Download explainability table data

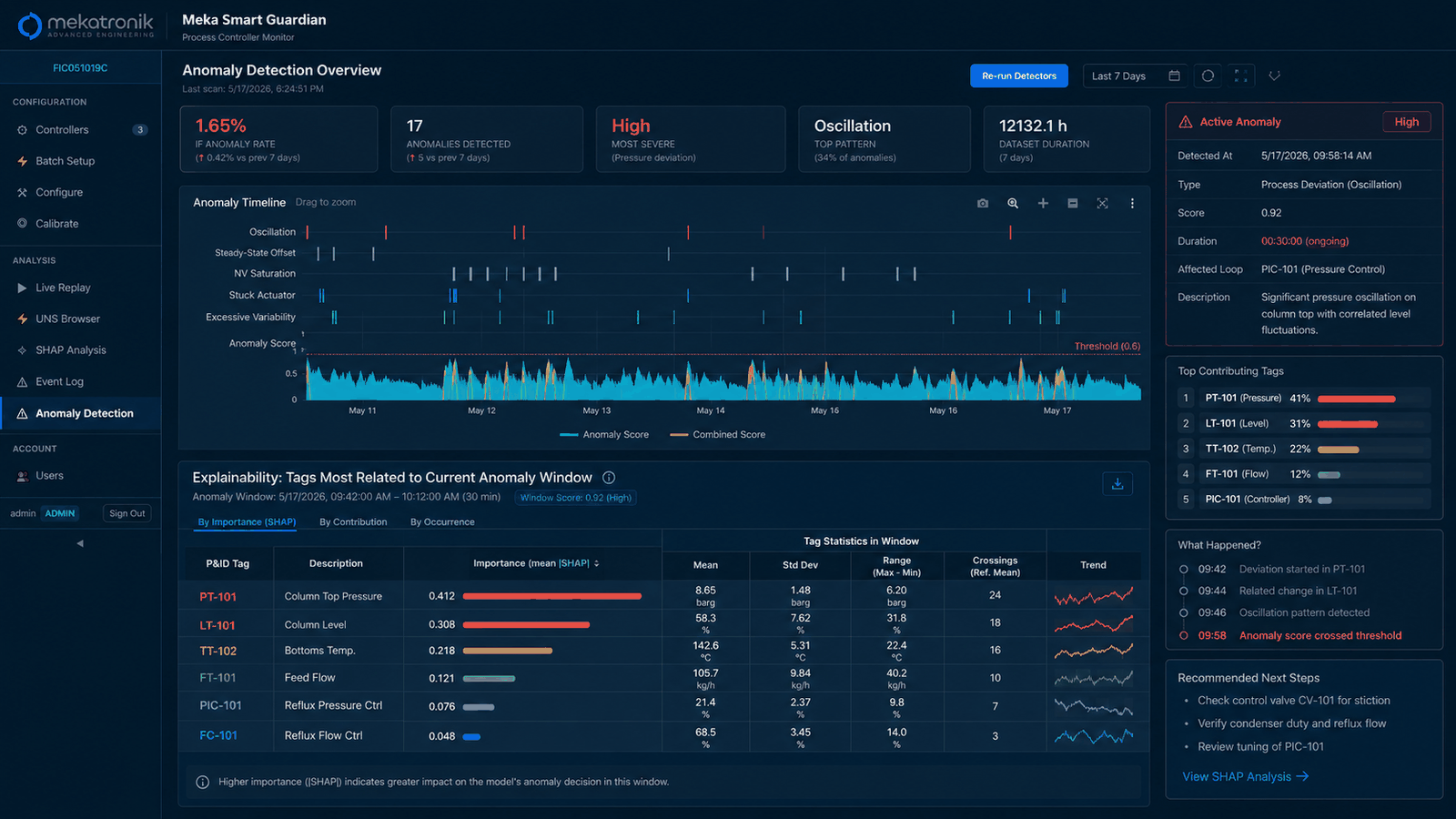[1117, 484]
